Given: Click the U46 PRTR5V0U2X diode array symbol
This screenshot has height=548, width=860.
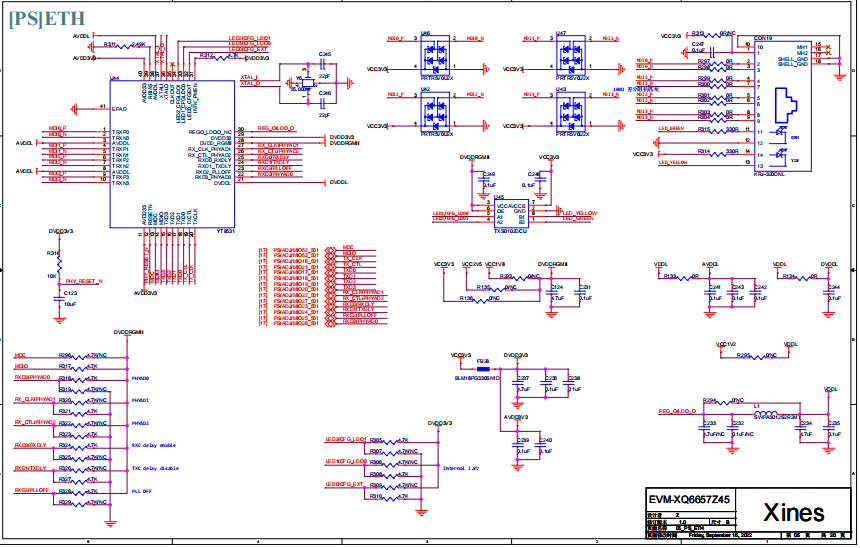Looking at the screenshot, I should pos(435,55).
